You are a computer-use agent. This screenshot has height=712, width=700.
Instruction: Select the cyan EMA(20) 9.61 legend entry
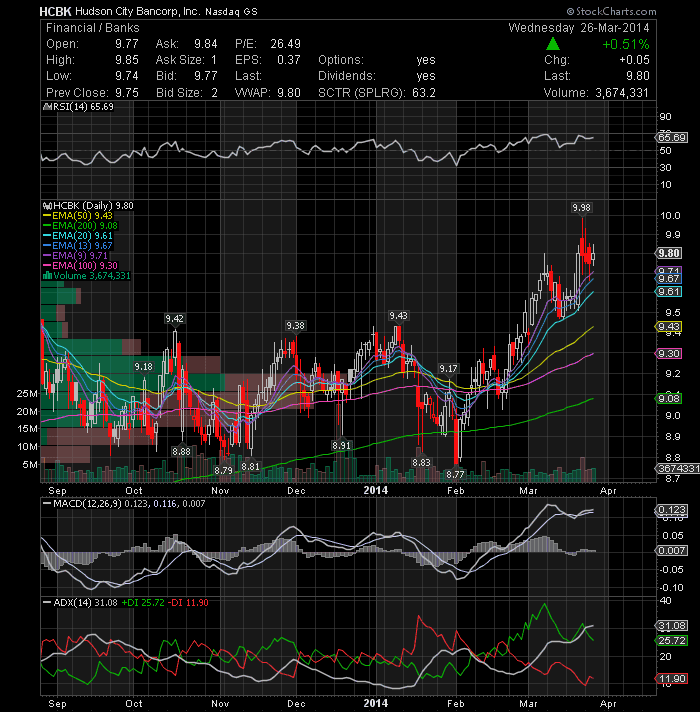coord(78,236)
